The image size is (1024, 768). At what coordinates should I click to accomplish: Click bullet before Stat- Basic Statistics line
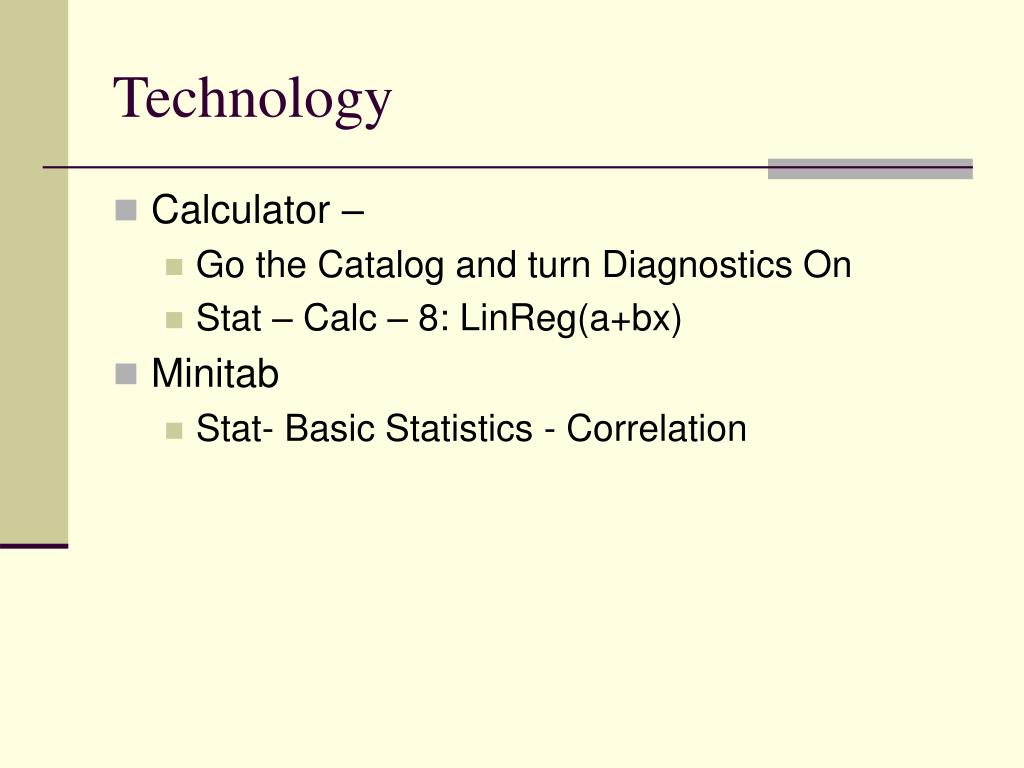click(174, 430)
